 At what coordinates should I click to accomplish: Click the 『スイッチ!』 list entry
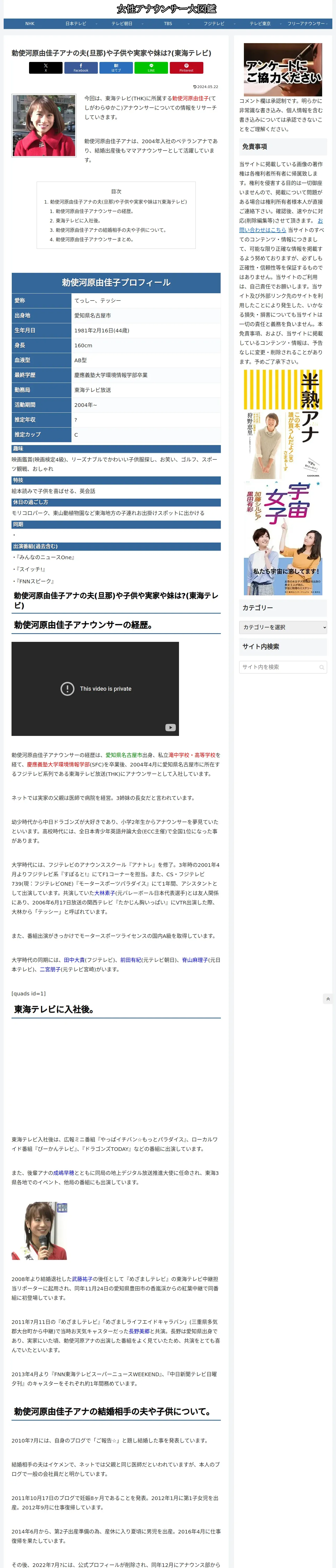(29, 569)
